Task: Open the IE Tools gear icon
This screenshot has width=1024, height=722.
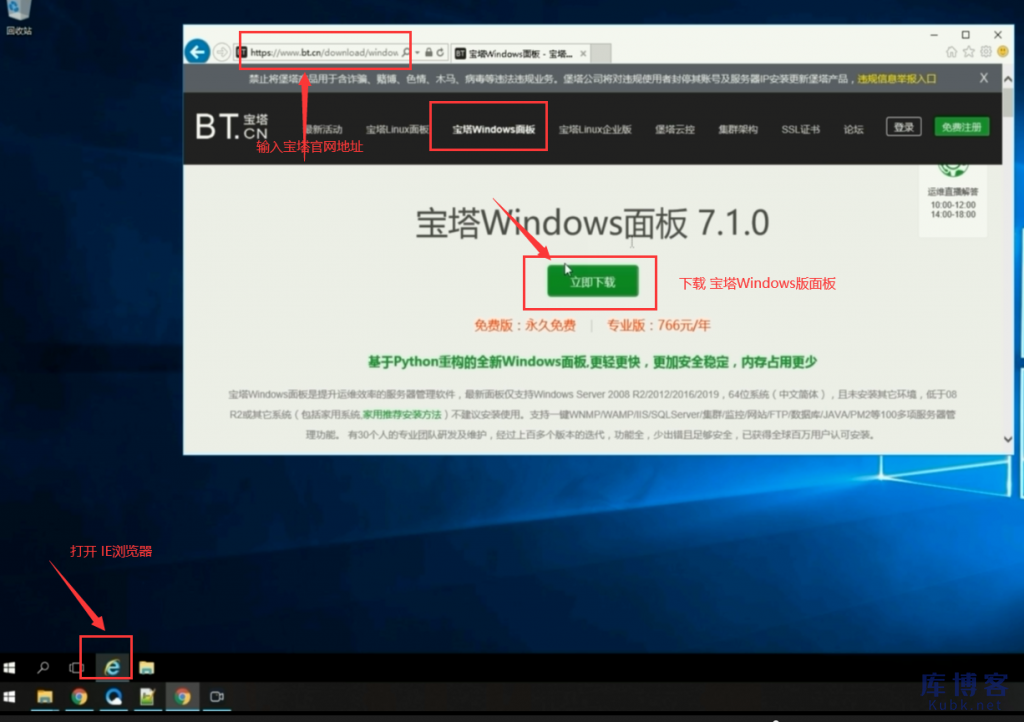Action: (x=985, y=52)
